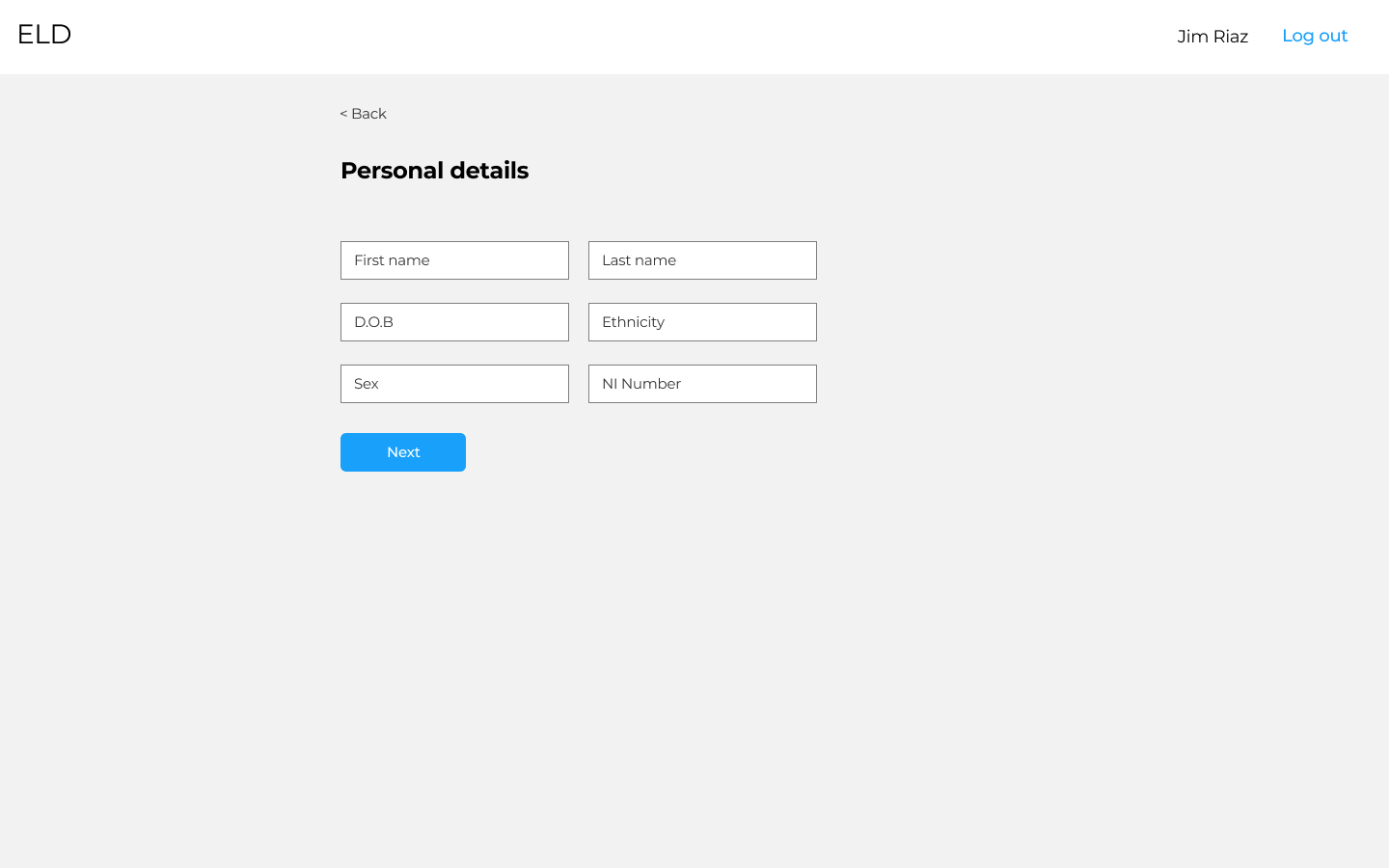The width and height of the screenshot is (1389, 868).
Task: Select the D.O.B input box
Action: pyautogui.click(x=454, y=322)
